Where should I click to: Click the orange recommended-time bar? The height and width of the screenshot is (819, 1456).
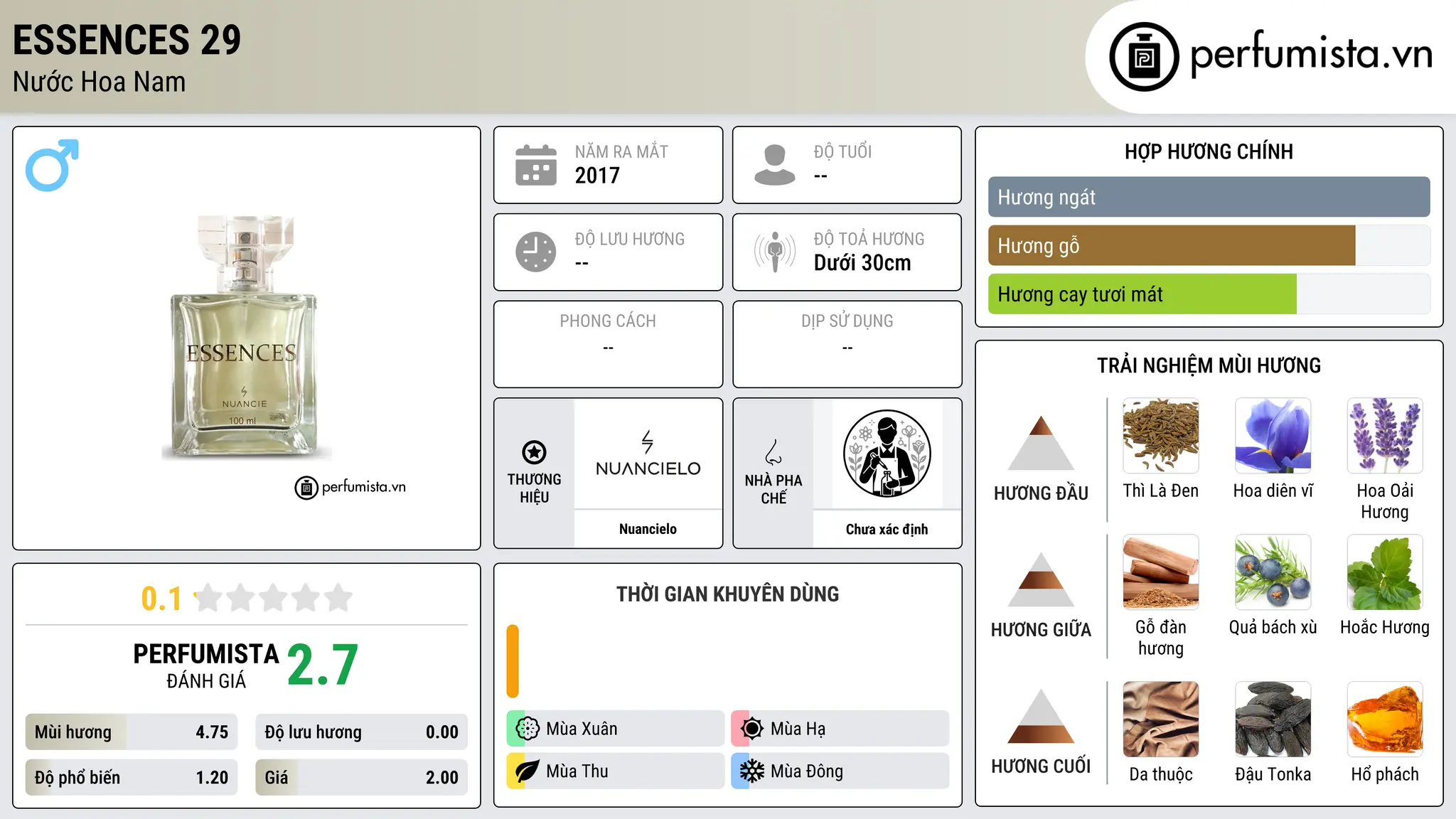click(x=513, y=661)
